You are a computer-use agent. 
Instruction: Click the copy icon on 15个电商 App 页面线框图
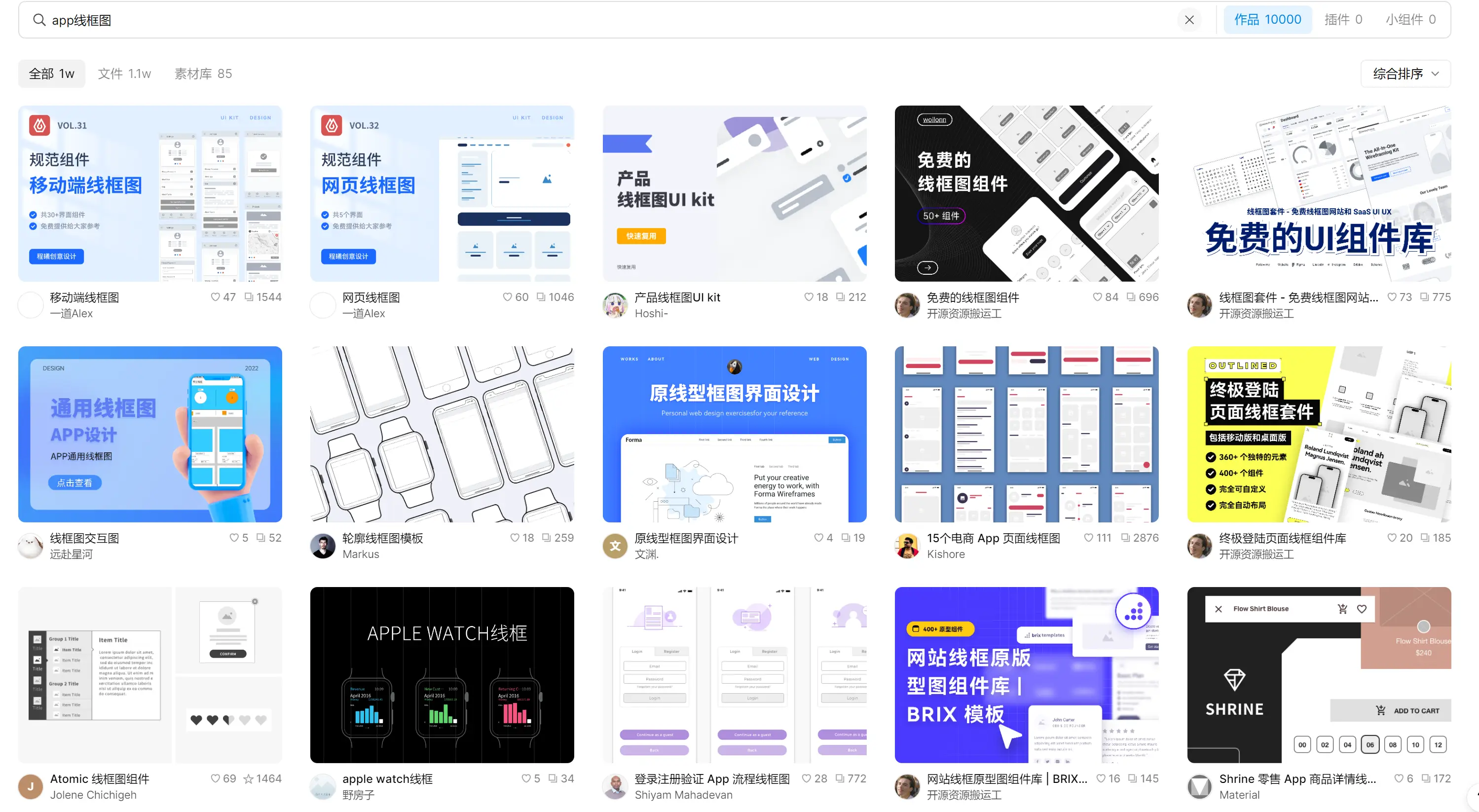click(x=1125, y=538)
